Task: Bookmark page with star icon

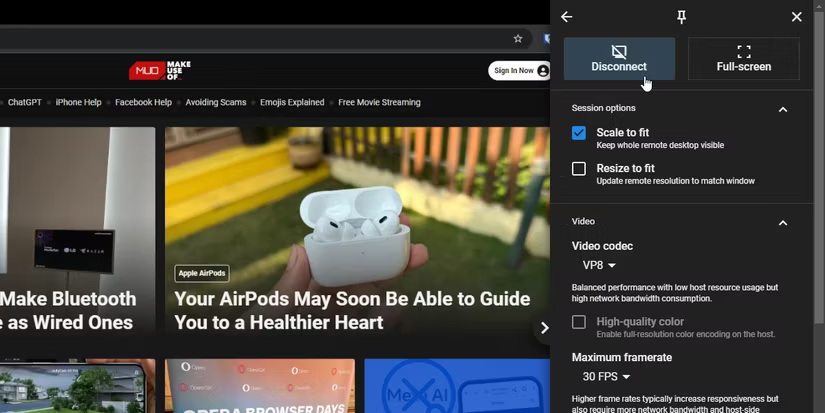Action: pyautogui.click(x=518, y=39)
